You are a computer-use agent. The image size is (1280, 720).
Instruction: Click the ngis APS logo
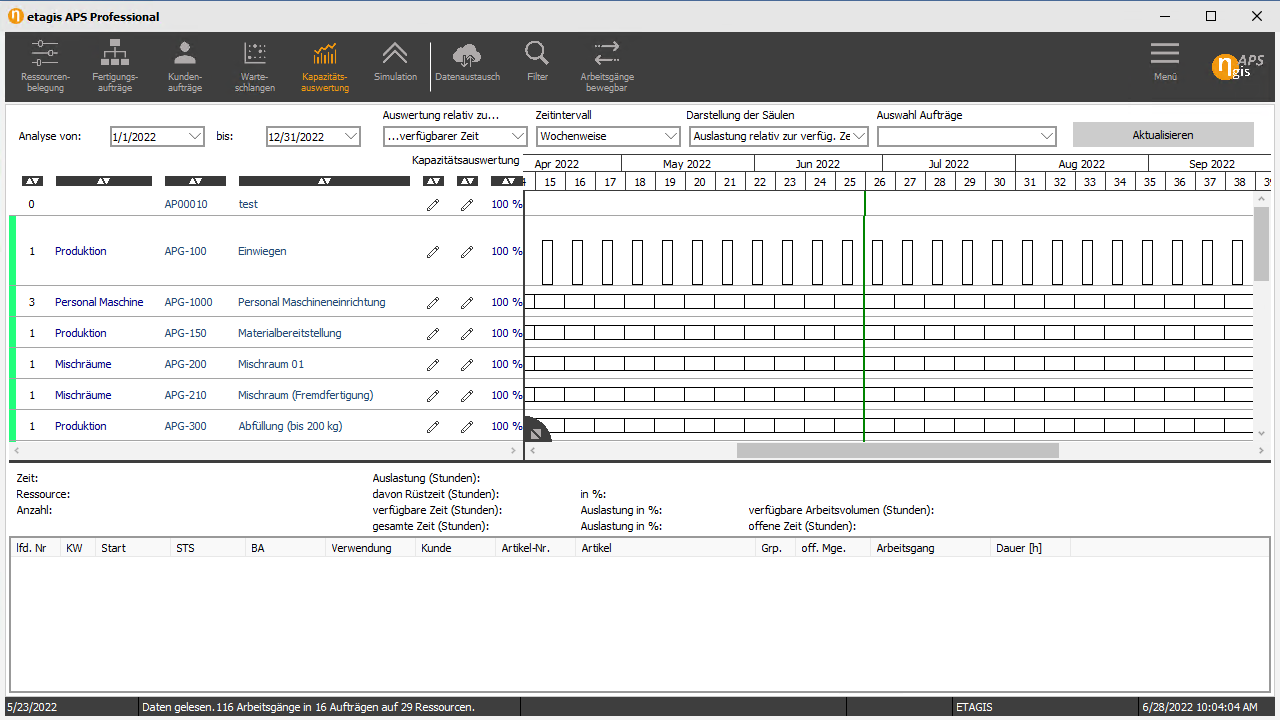pyautogui.click(x=1237, y=66)
